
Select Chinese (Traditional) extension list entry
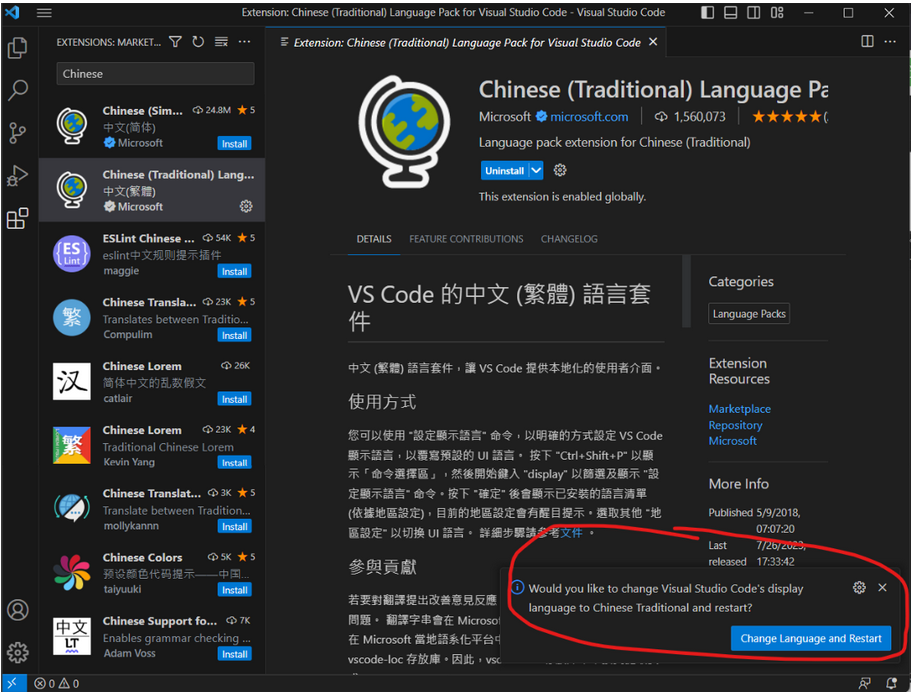click(x=152, y=189)
